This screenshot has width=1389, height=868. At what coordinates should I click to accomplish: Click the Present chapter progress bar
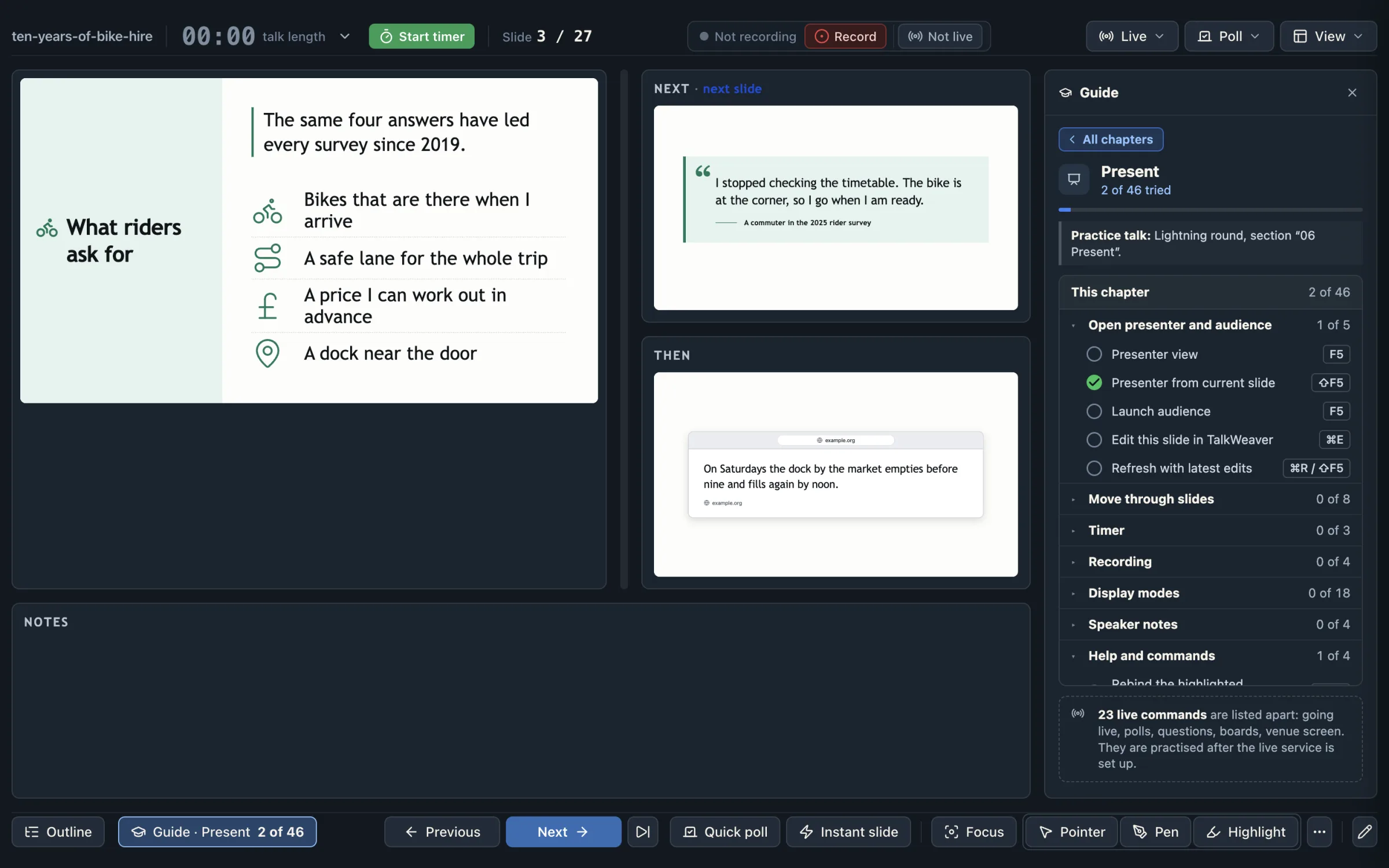[1210, 209]
